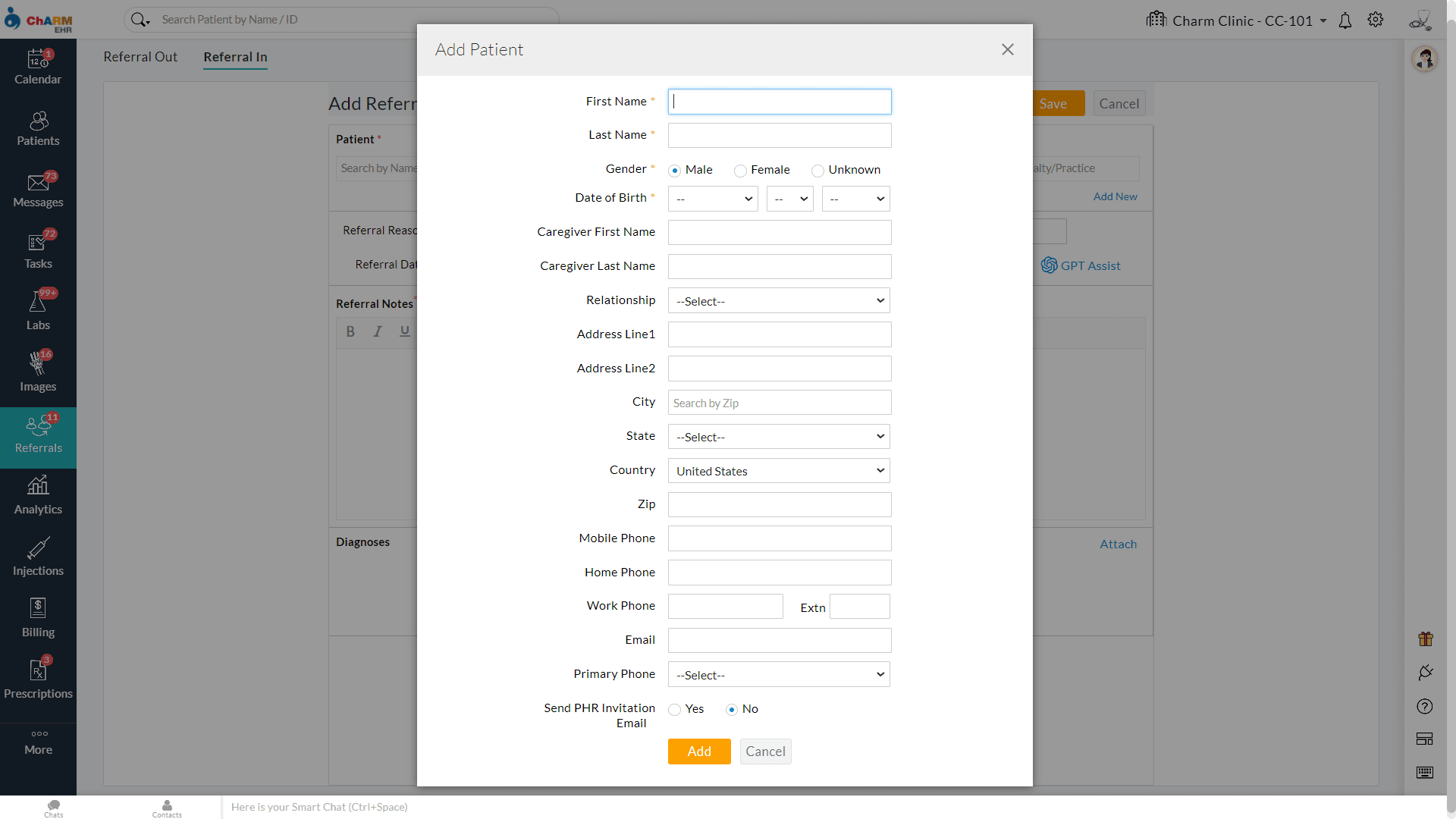Open the Calendar section in sidebar

pyautogui.click(x=37, y=67)
